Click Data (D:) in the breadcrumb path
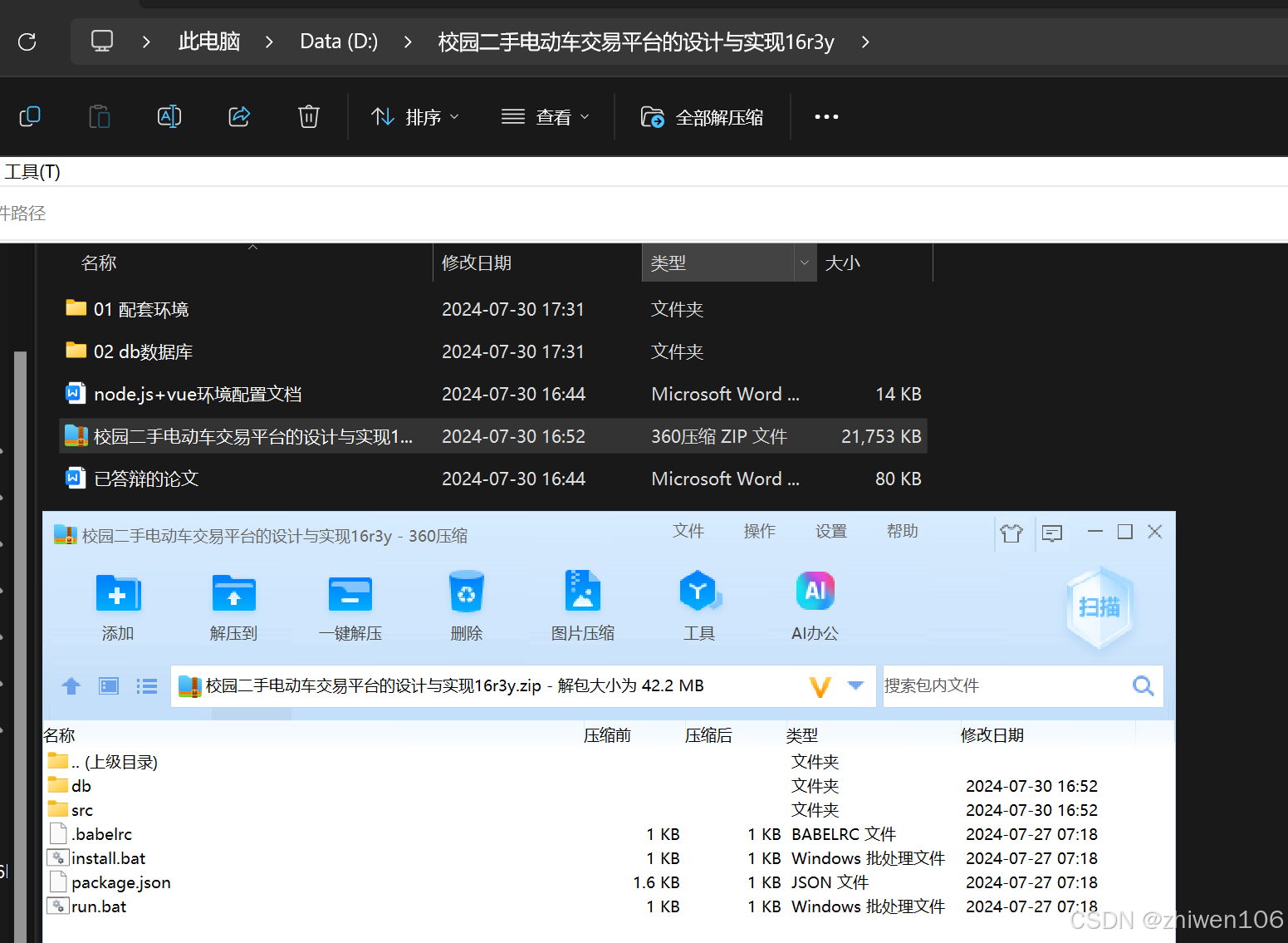The width and height of the screenshot is (1288, 943). (339, 42)
